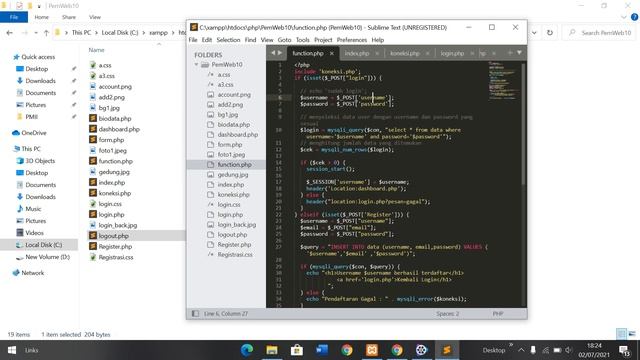
Task: Open Sublime Preferences menu
Action: [x=351, y=40]
